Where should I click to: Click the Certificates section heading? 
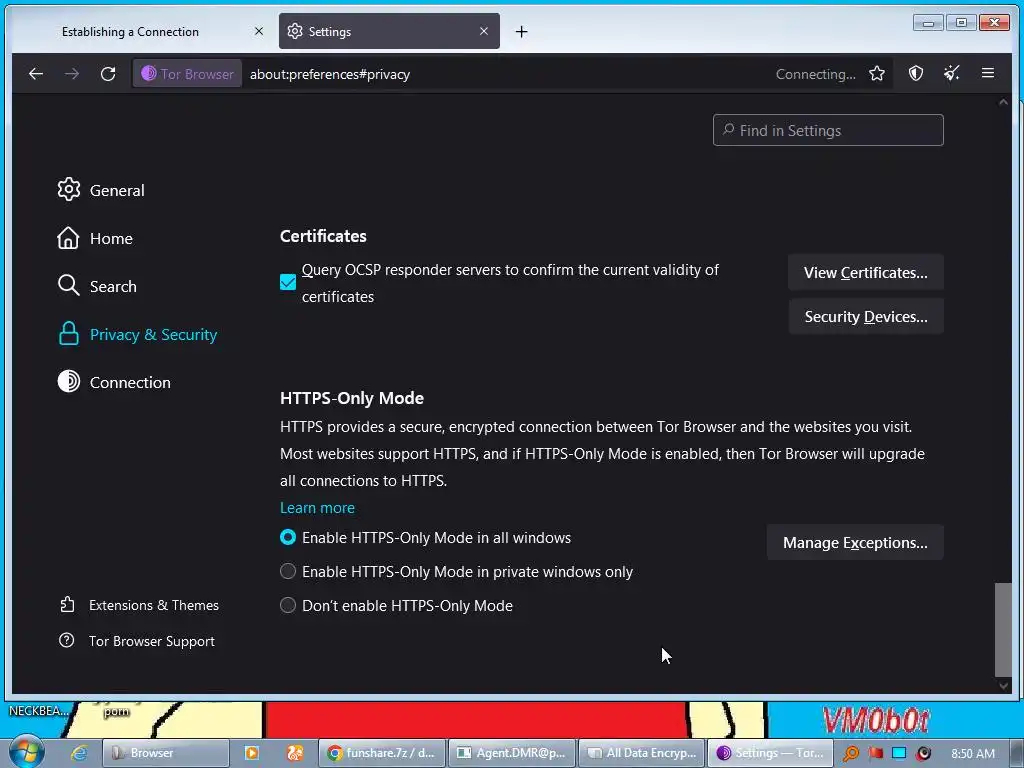pyautogui.click(x=323, y=236)
